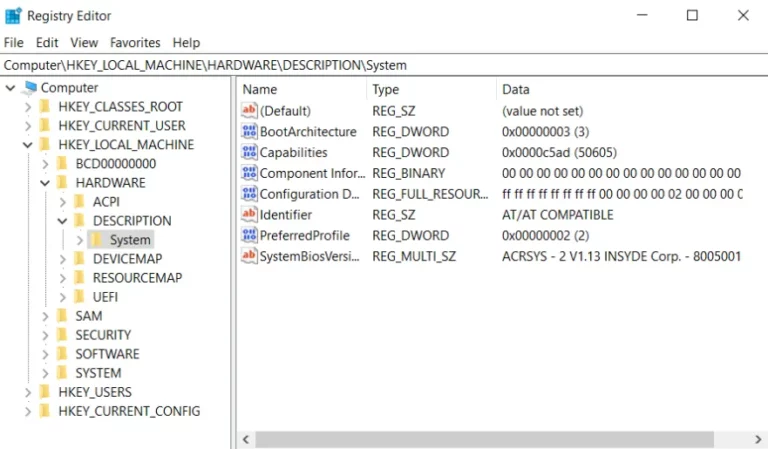Click the SAM folder icon

point(62,316)
